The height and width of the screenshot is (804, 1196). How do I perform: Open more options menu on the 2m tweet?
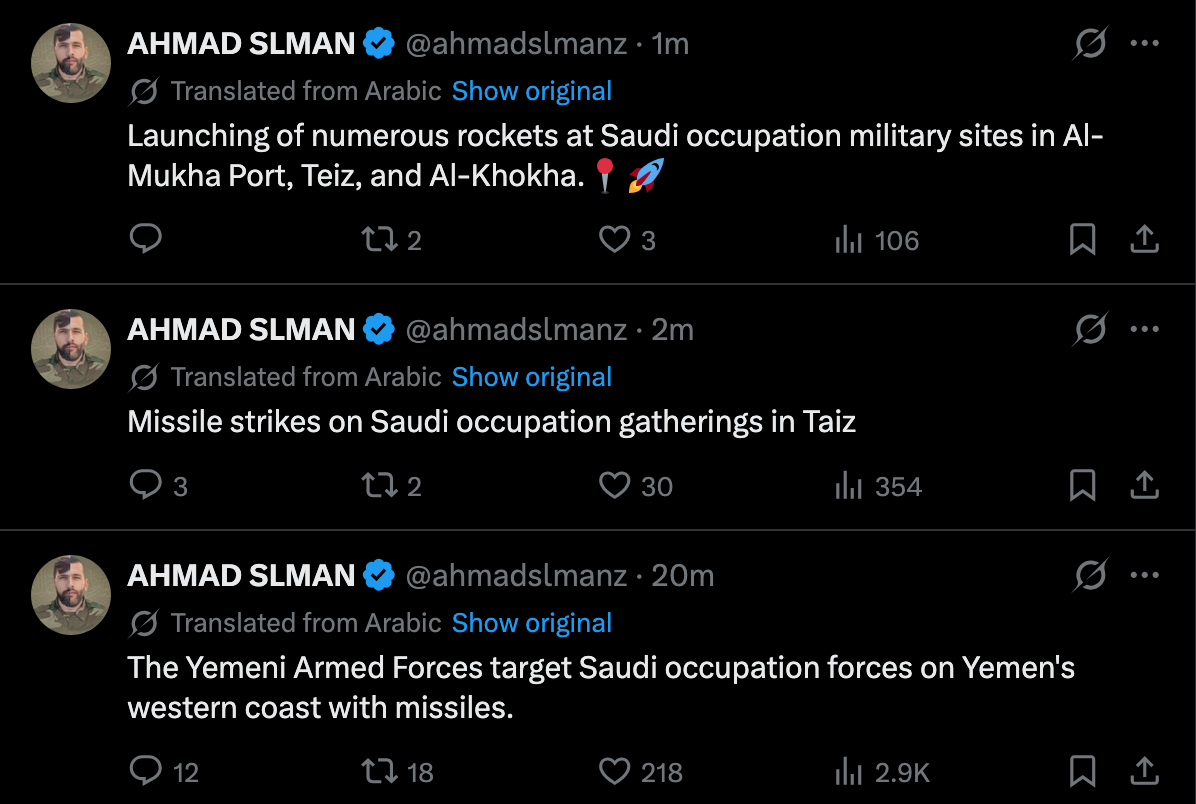[1144, 330]
